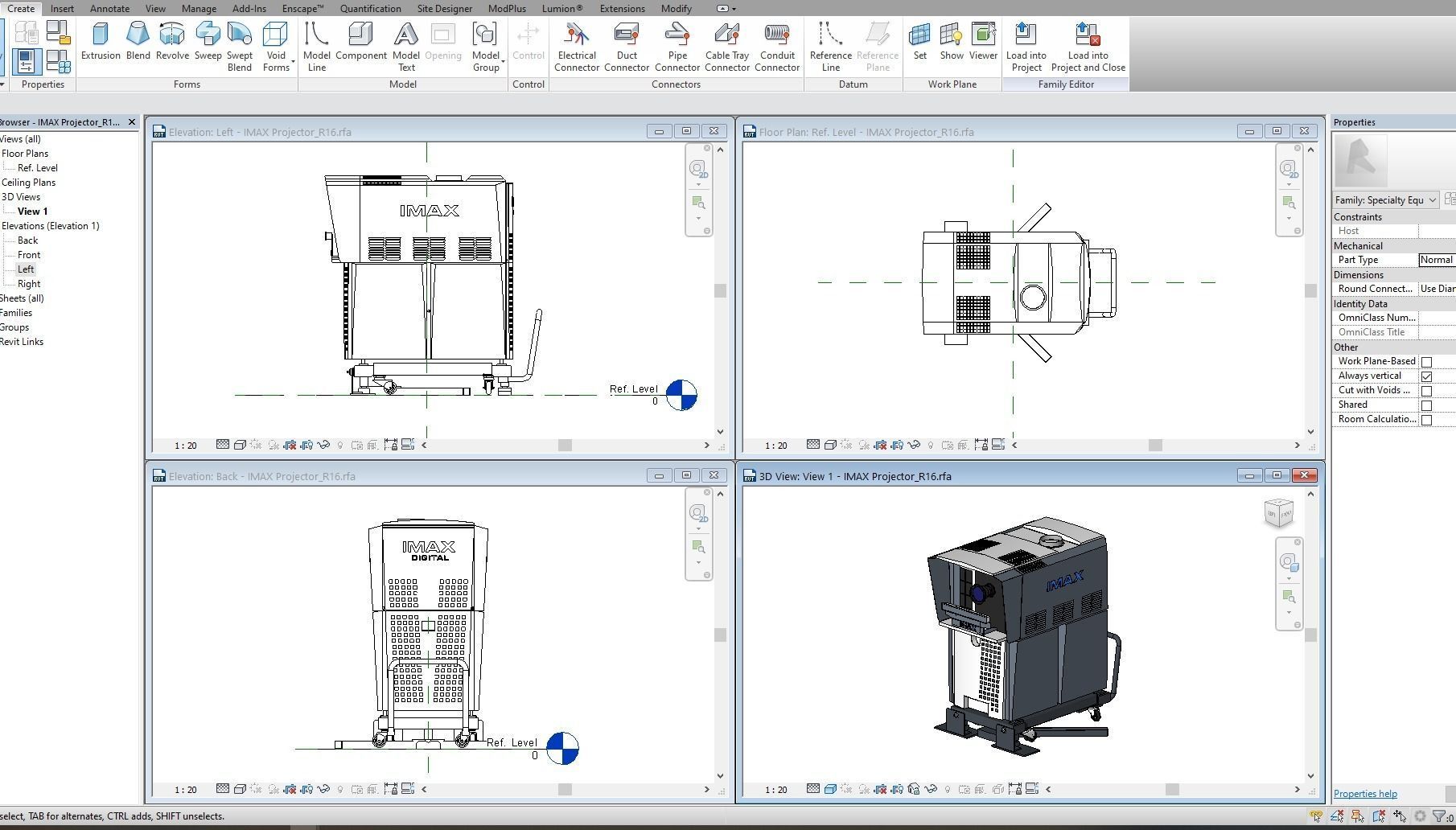The height and width of the screenshot is (830, 1456).
Task: Click the Set work plane tool
Action: coord(919,42)
